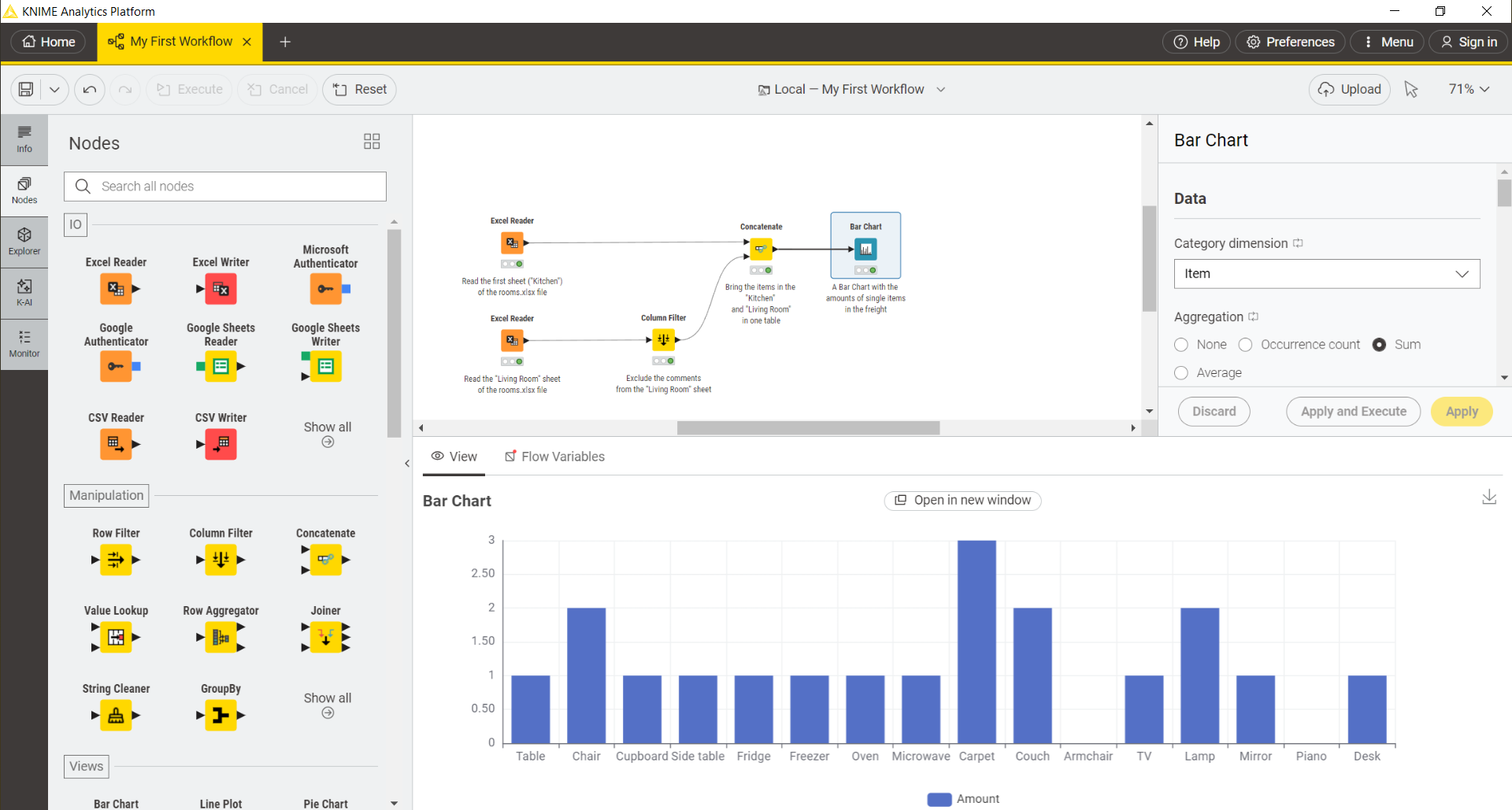Select the Row Filter node icon
The image size is (1512, 810).
click(116, 560)
